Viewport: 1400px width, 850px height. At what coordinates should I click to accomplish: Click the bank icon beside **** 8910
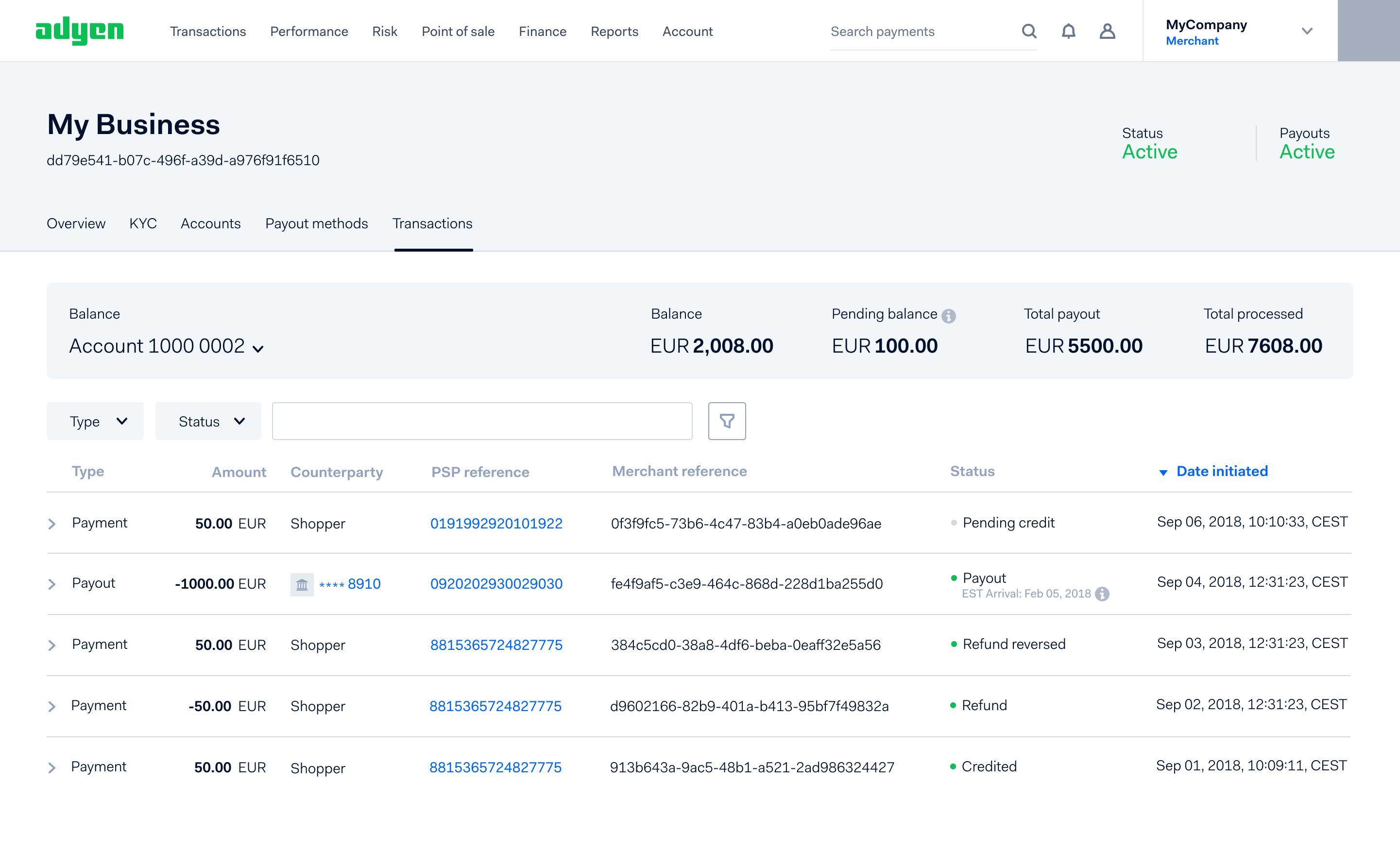point(302,584)
